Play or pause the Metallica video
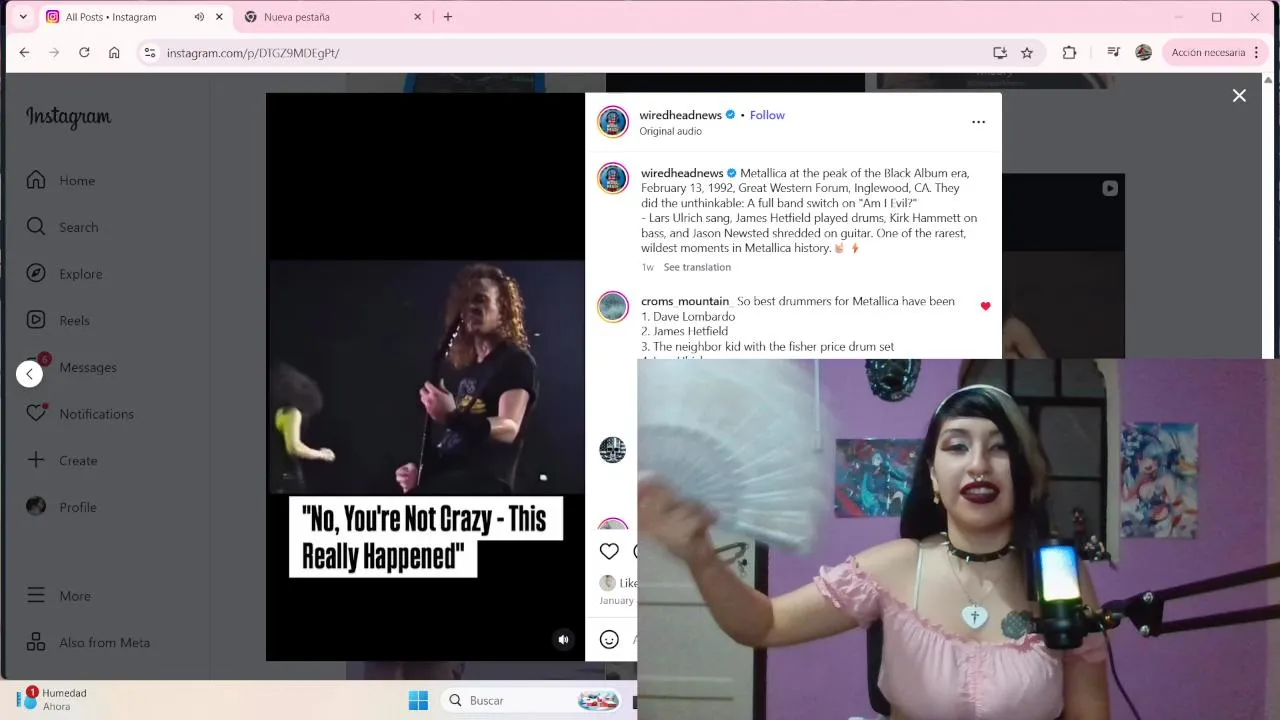 (425, 377)
